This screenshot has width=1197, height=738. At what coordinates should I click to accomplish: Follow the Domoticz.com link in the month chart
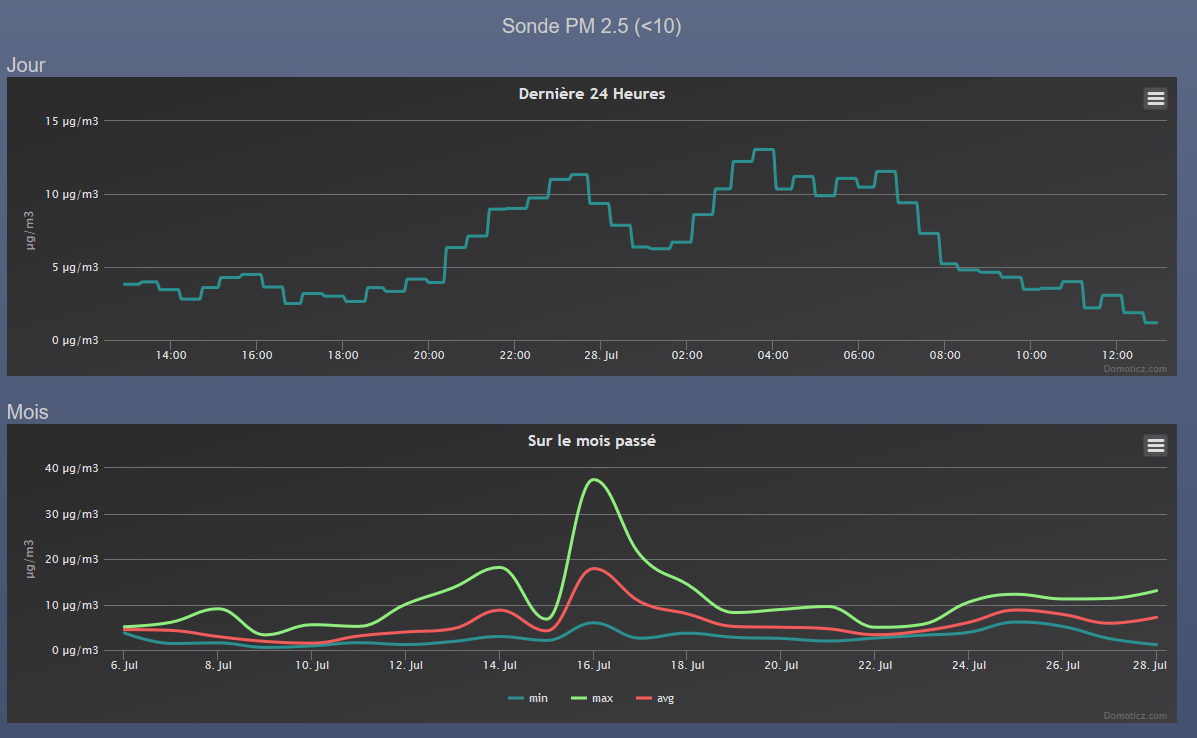click(x=1134, y=716)
